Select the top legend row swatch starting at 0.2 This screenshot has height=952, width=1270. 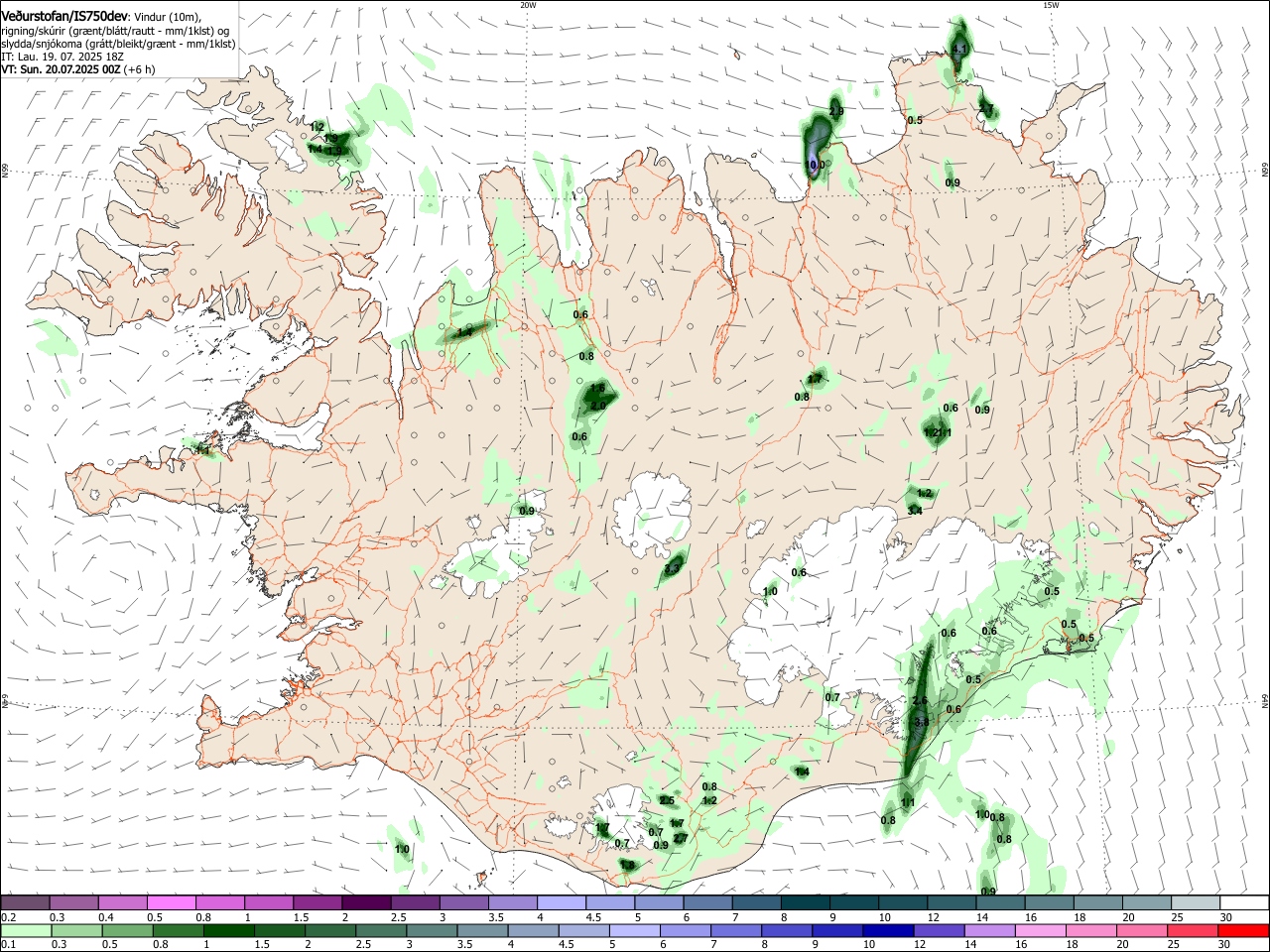click(25, 902)
